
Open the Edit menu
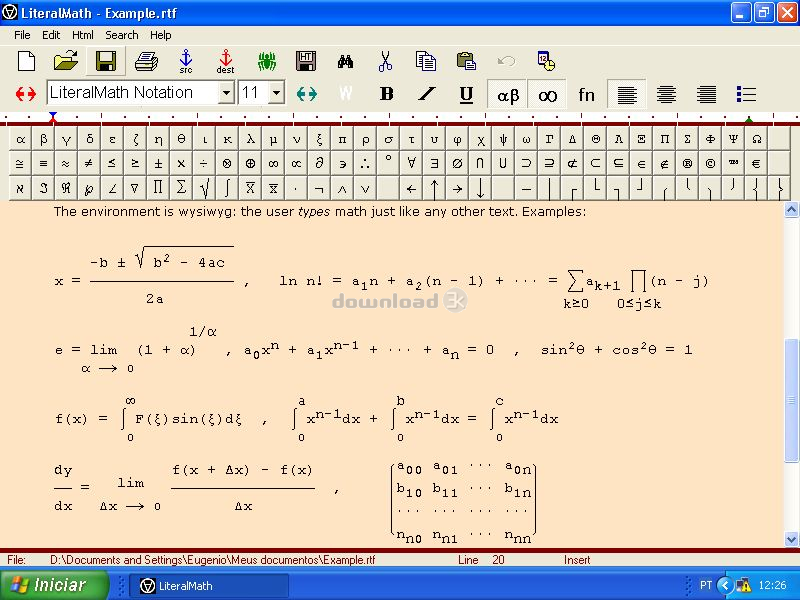coord(51,35)
